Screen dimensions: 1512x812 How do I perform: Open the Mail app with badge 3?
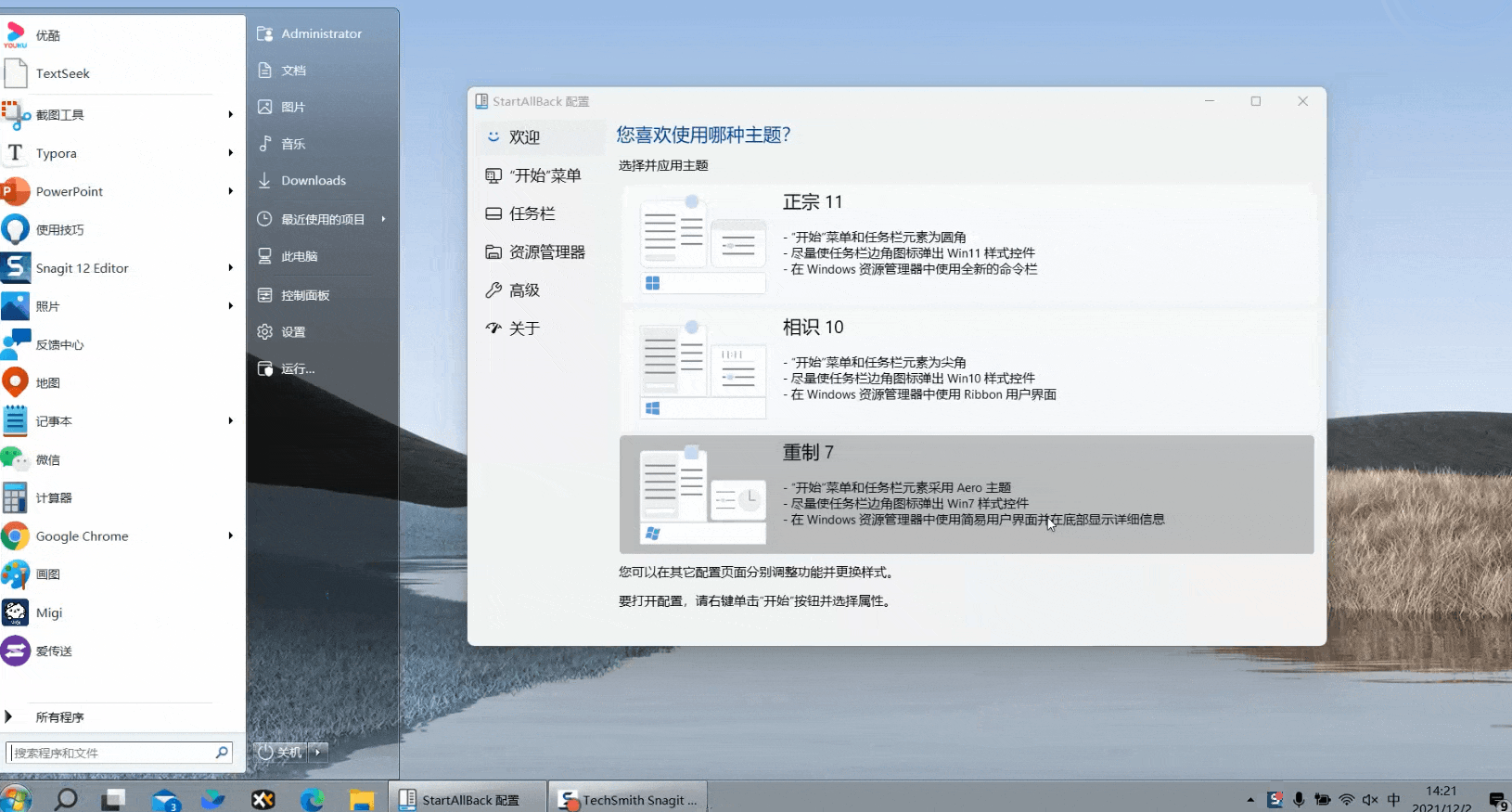coord(165,799)
